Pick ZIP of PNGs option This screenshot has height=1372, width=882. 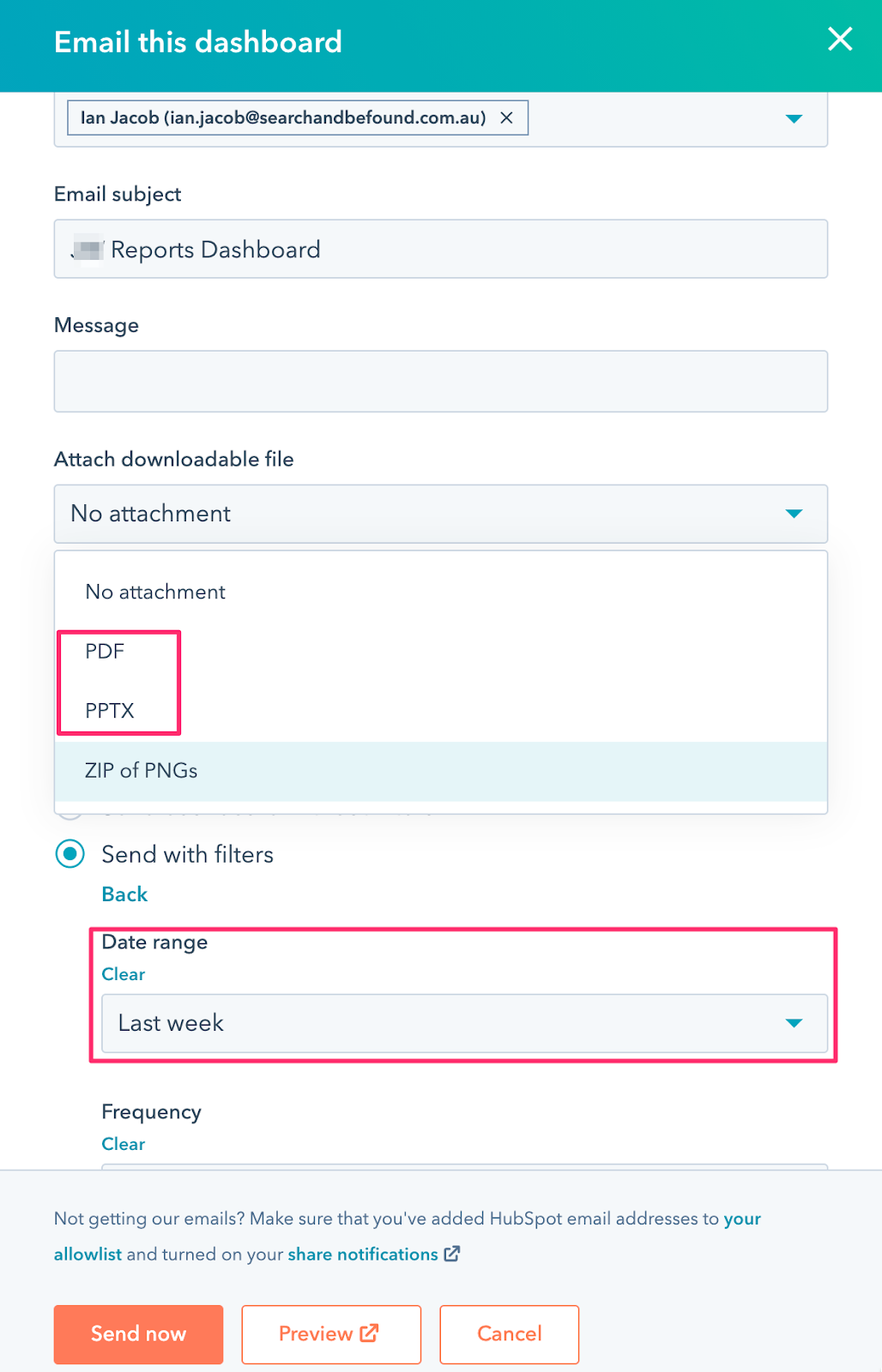coord(142,771)
